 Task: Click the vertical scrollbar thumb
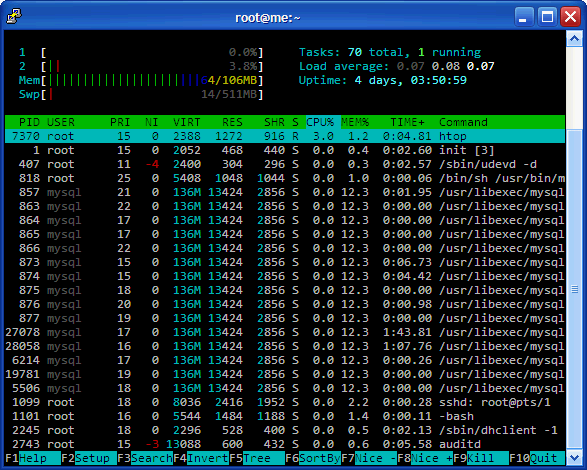574,289
